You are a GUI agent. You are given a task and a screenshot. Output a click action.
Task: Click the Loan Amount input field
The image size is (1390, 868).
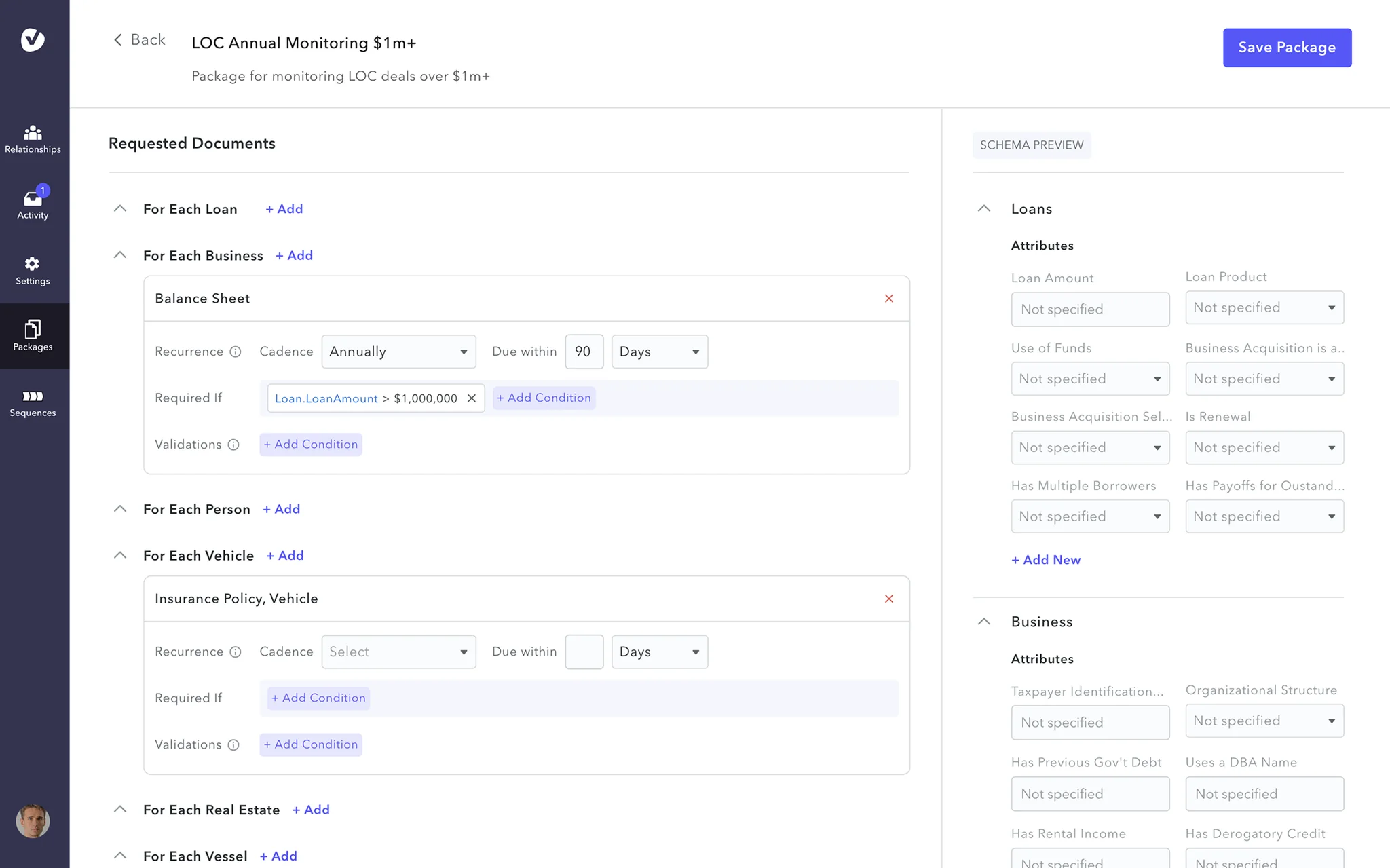1090,309
